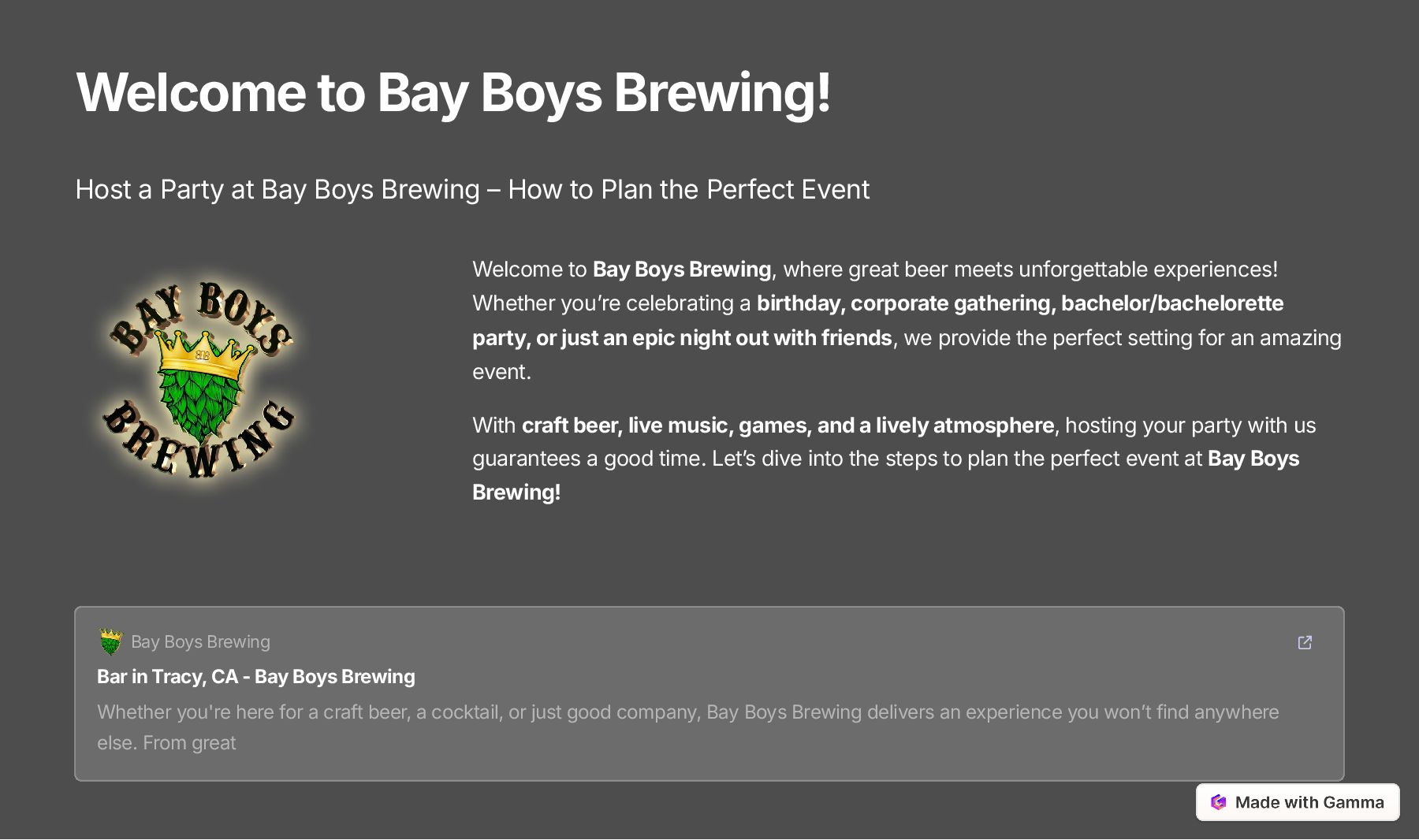The height and width of the screenshot is (840, 1419).
Task: Click the small hop favicon in link card
Action: click(x=111, y=641)
